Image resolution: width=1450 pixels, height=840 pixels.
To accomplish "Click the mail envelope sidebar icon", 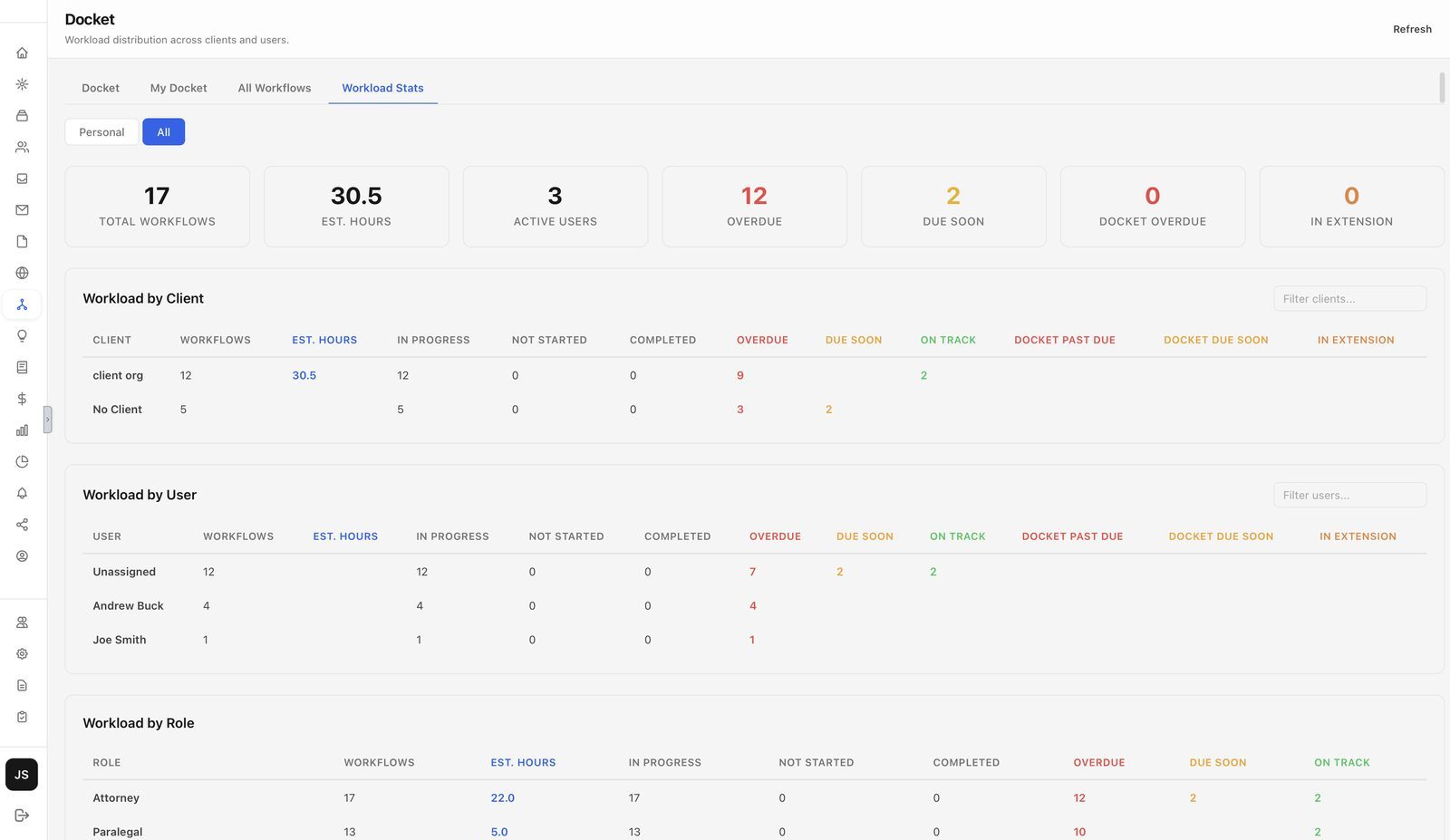I will tap(22, 210).
